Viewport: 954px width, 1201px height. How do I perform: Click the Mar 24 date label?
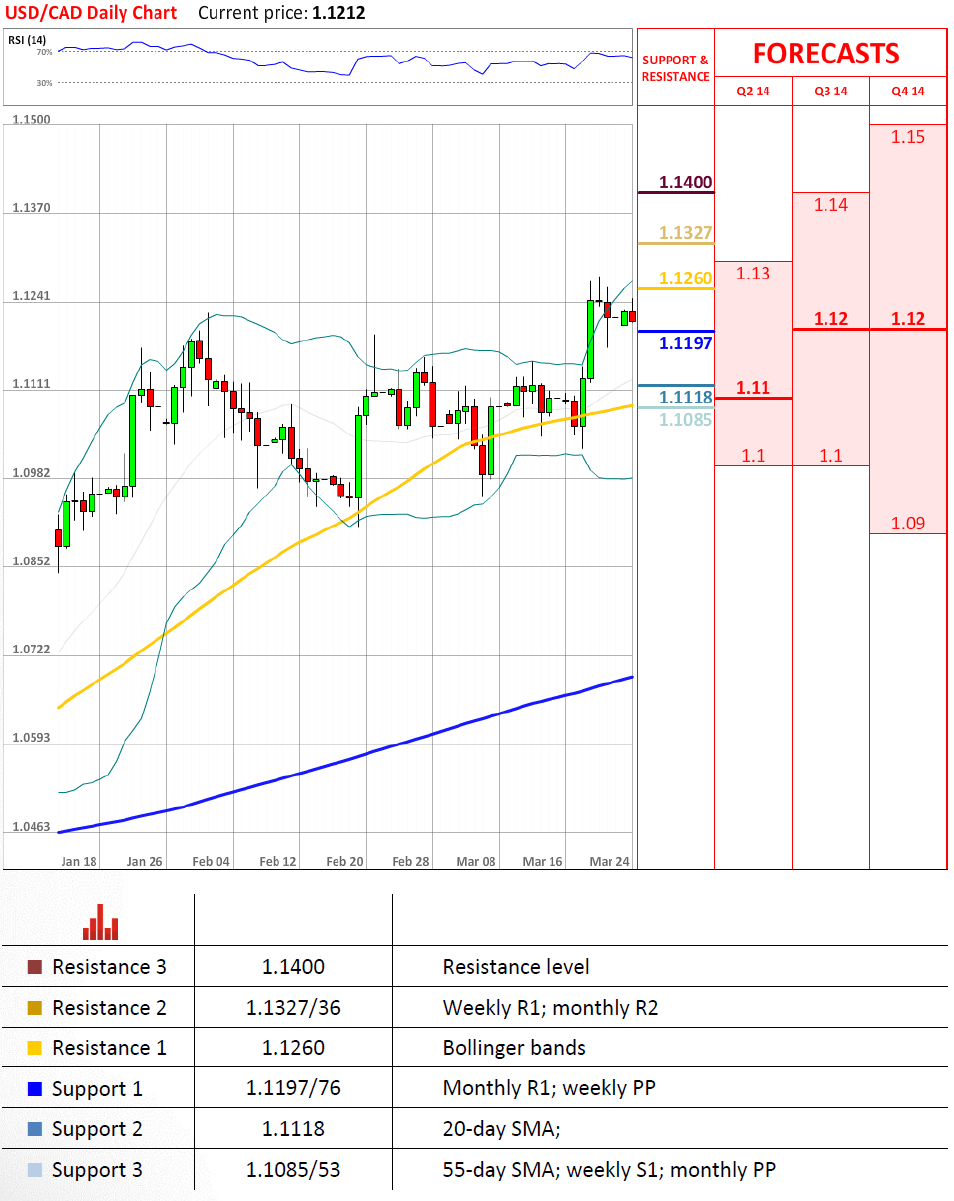pos(609,861)
